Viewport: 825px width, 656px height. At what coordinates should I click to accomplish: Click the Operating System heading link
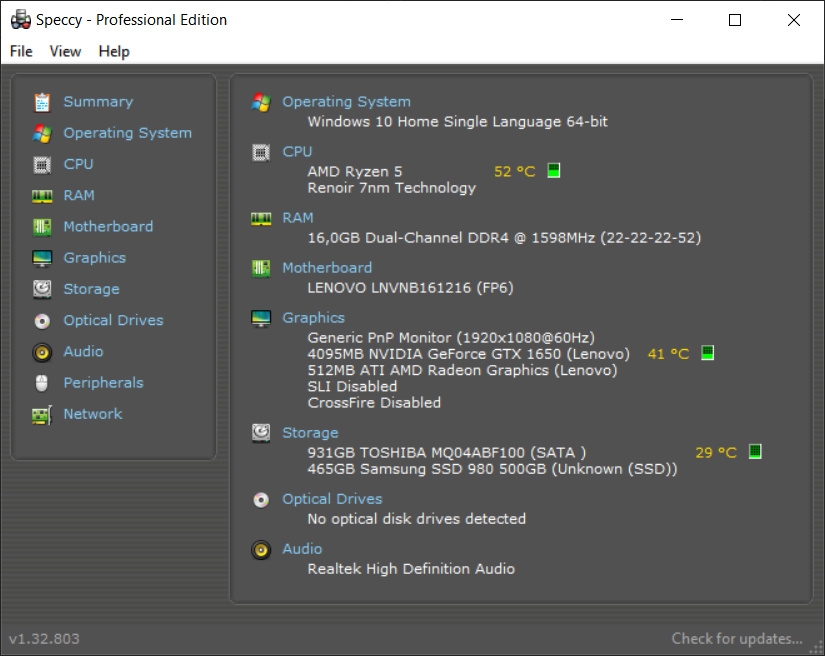(346, 102)
